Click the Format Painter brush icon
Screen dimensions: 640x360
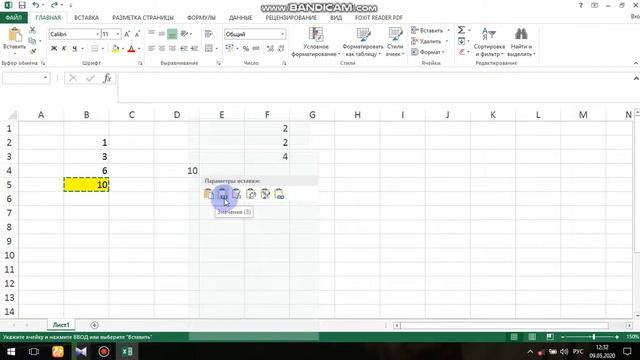(x=32, y=51)
